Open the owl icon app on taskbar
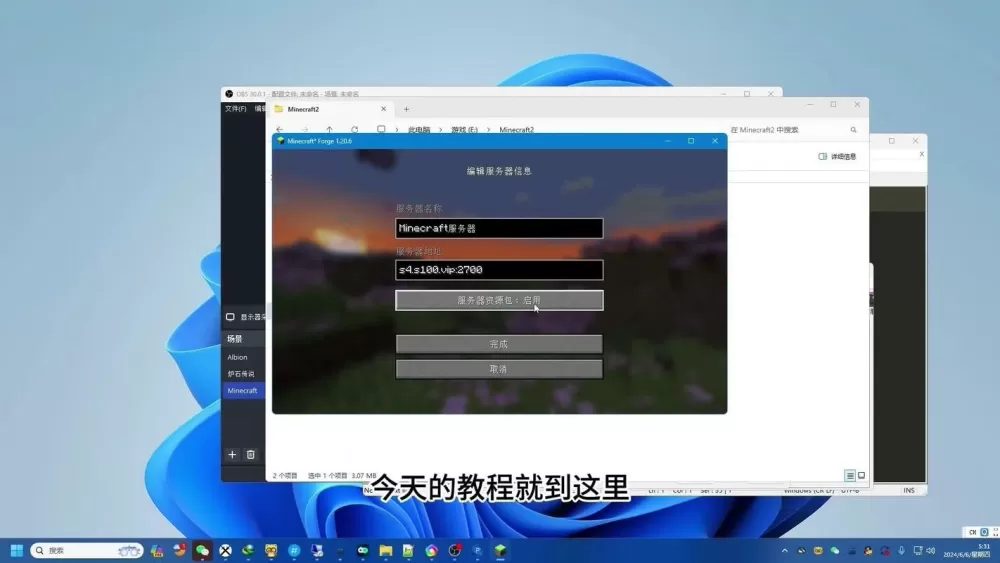Image resolution: width=1000 pixels, height=563 pixels. (271, 550)
